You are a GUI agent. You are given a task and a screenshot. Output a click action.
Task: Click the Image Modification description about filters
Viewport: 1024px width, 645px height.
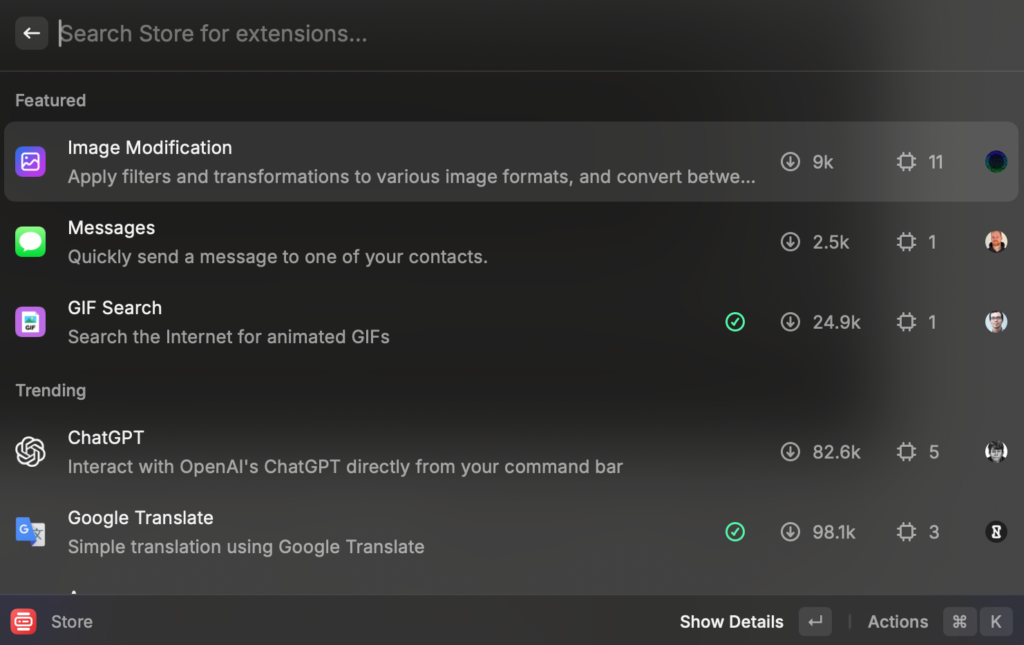tap(411, 177)
